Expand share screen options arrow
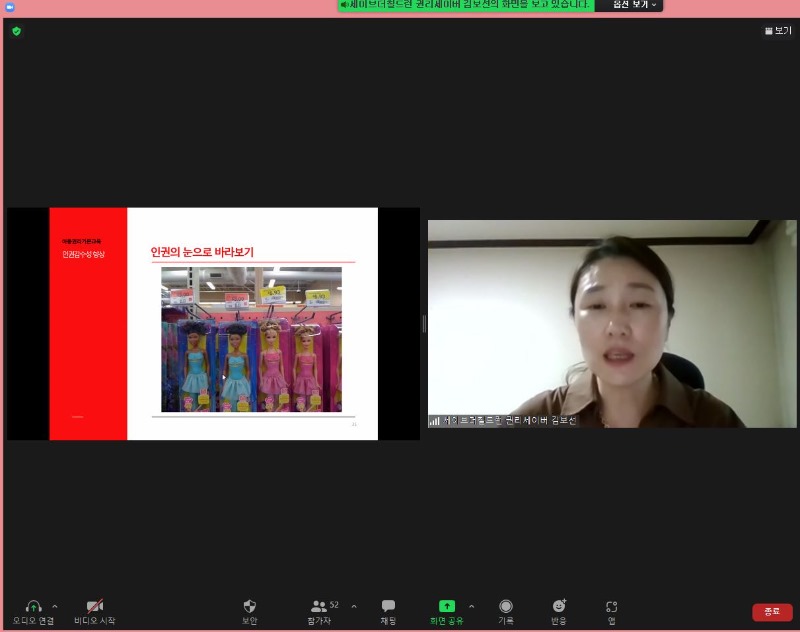The image size is (800, 632). pyautogui.click(x=472, y=606)
